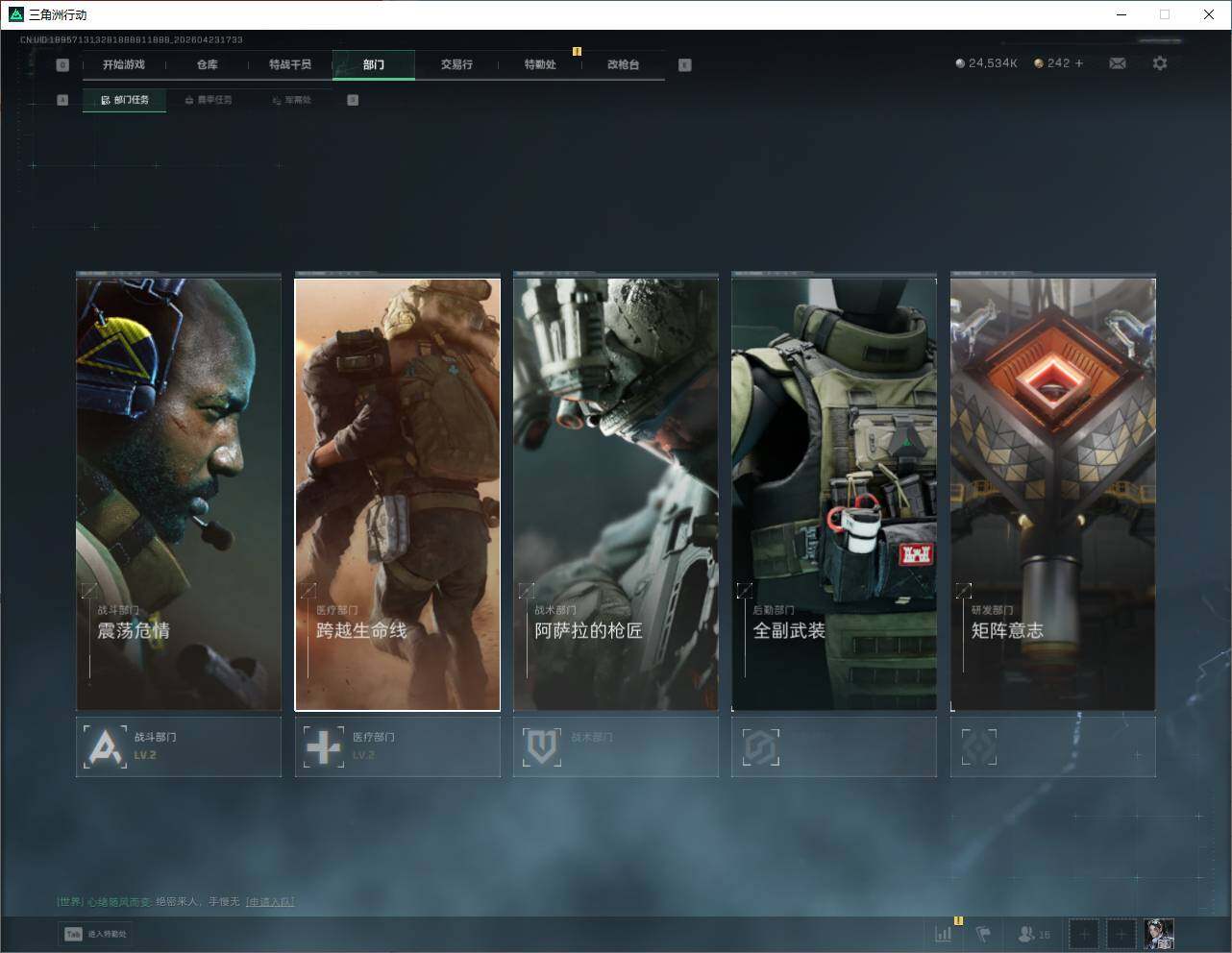
Task: Open the 特勤处 tab
Action: coord(540,64)
